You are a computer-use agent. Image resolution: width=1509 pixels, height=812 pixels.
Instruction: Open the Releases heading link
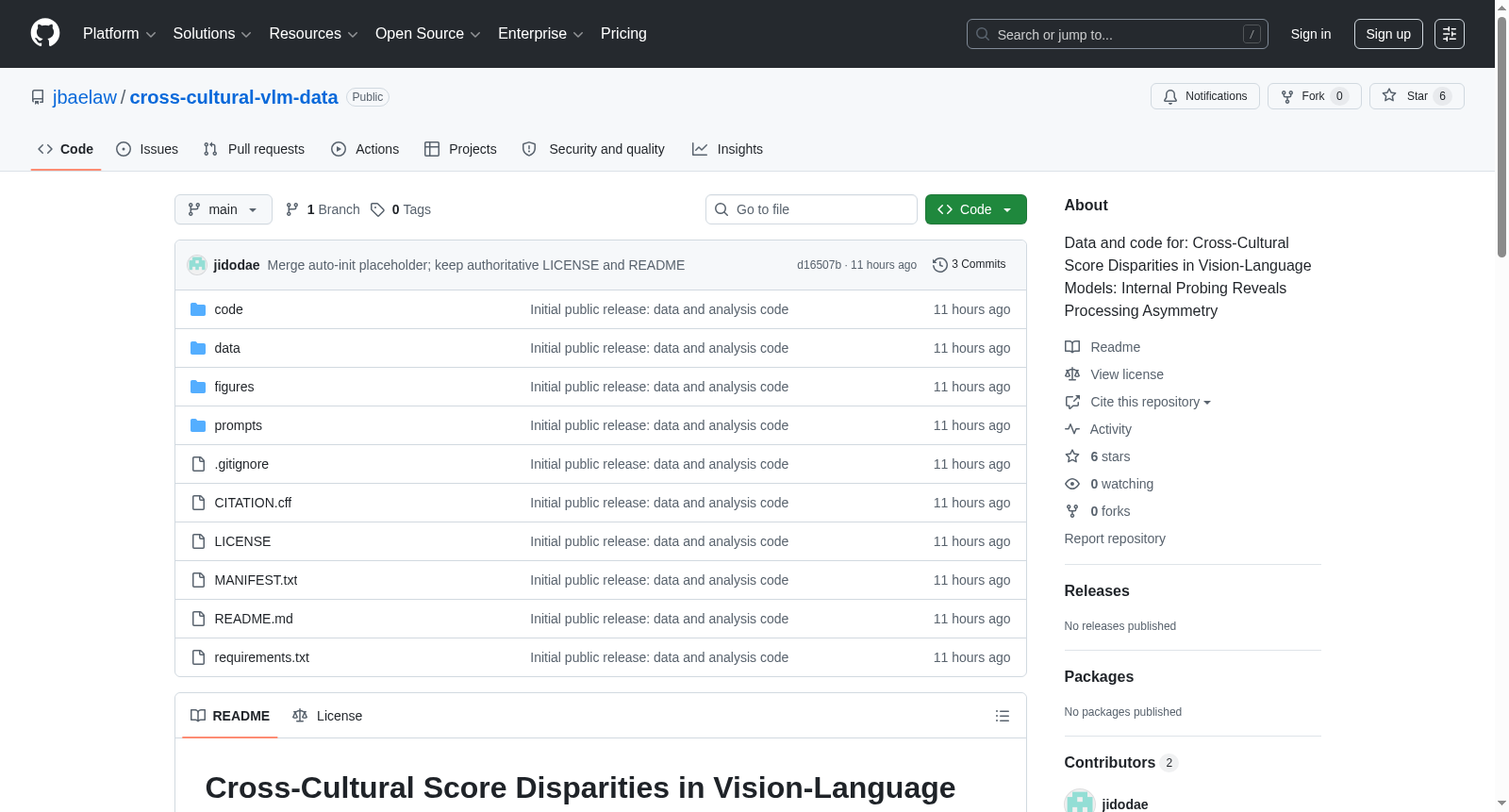[x=1097, y=590]
